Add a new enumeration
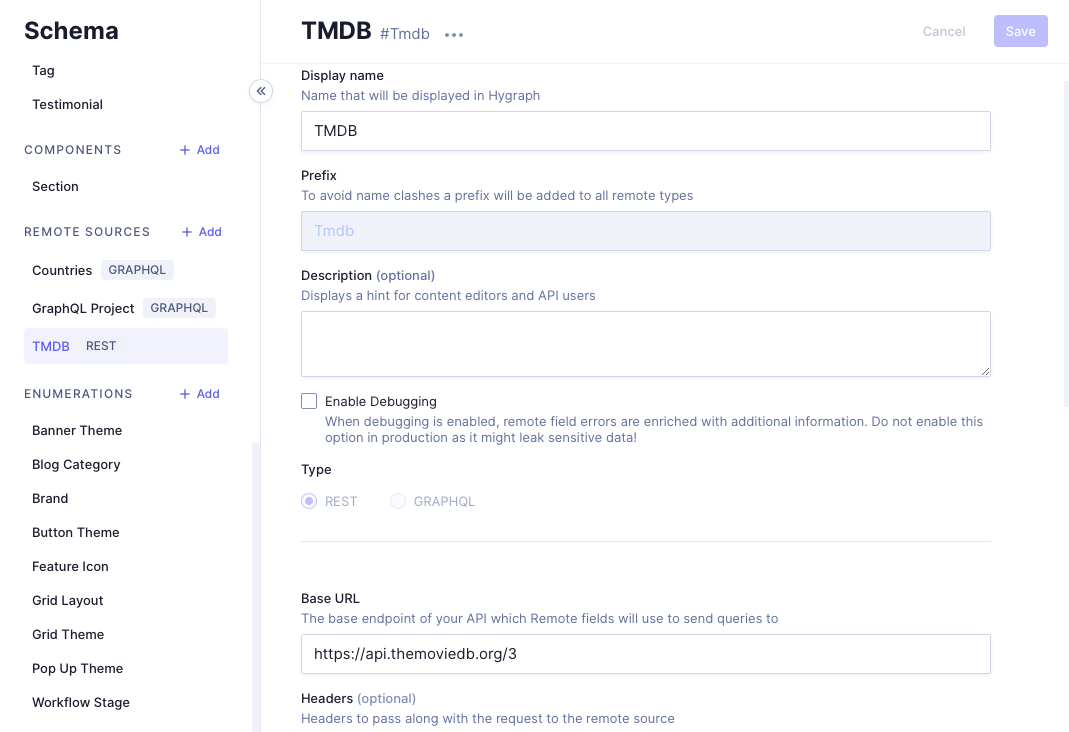This screenshot has width=1069, height=732. (200, 394)
